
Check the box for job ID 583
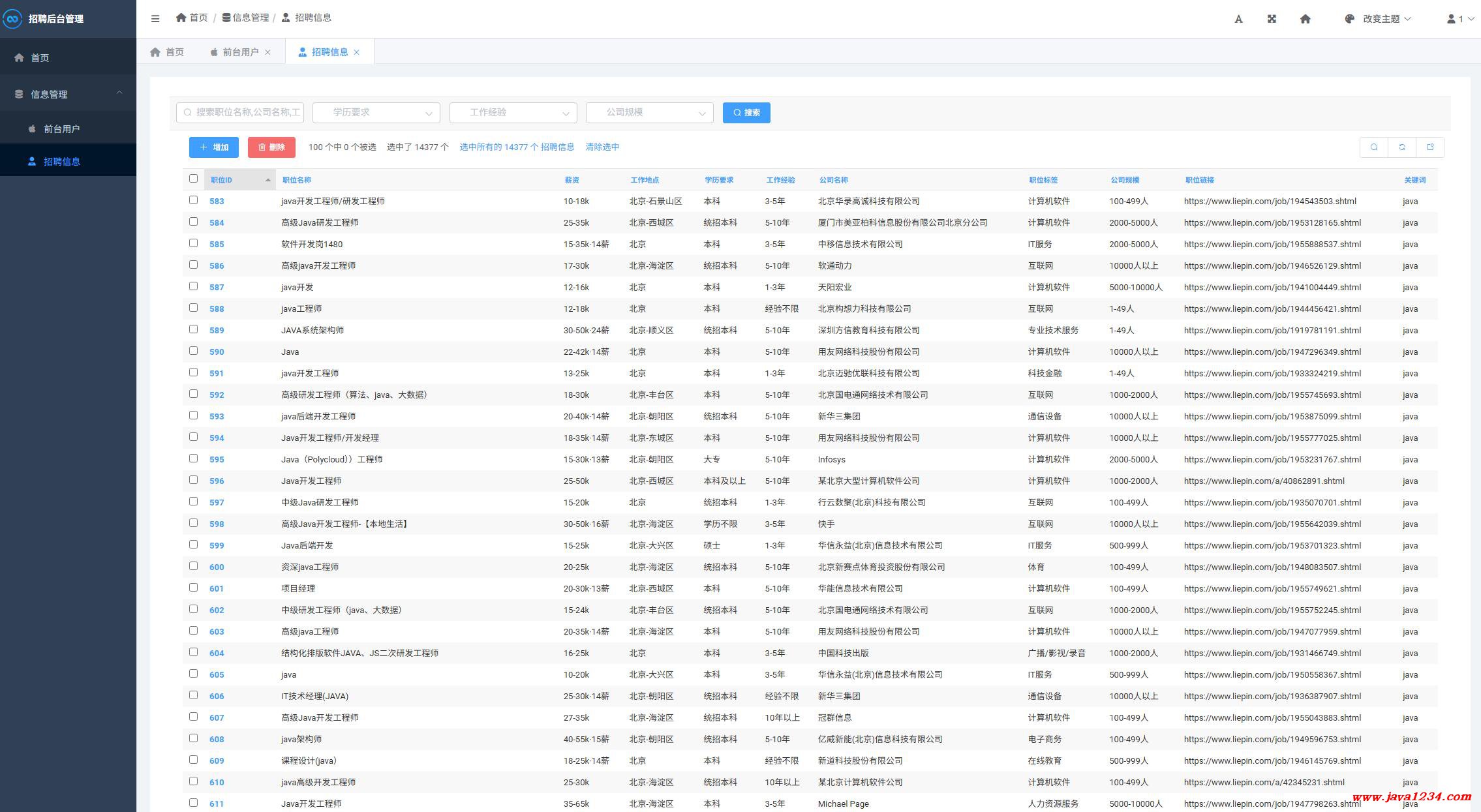[x=193, y=200]
